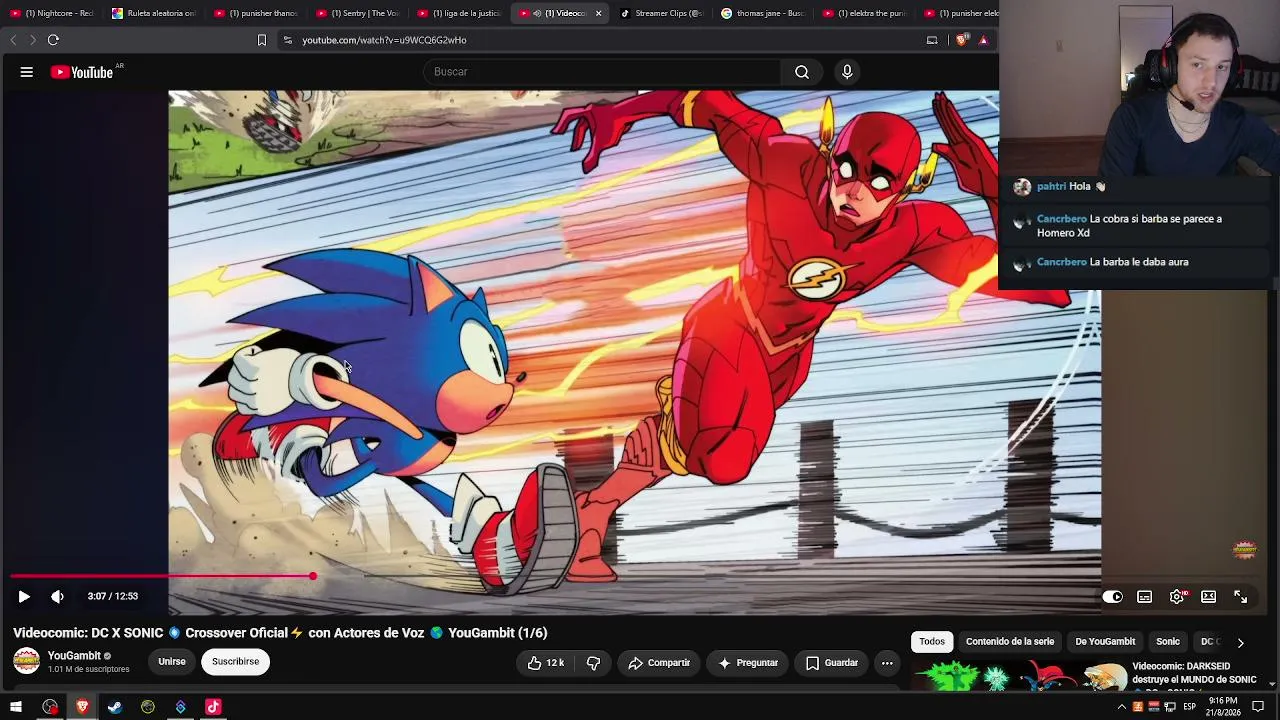Open Brave from the taskbar
1280x720 pixels.
point(82,707)
